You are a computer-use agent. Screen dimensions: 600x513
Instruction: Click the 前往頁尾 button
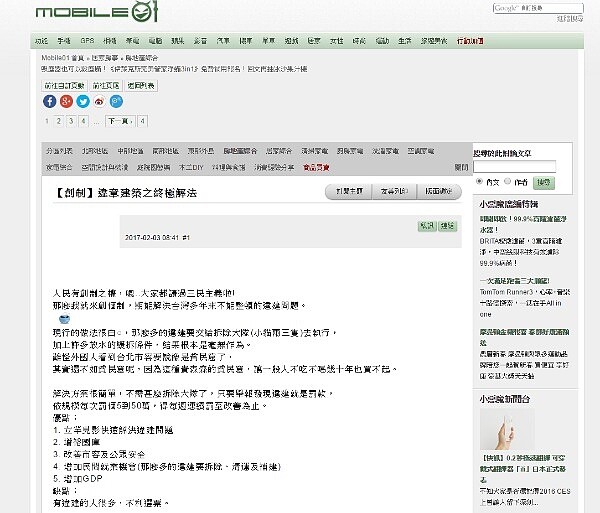(x=106, y=86)
